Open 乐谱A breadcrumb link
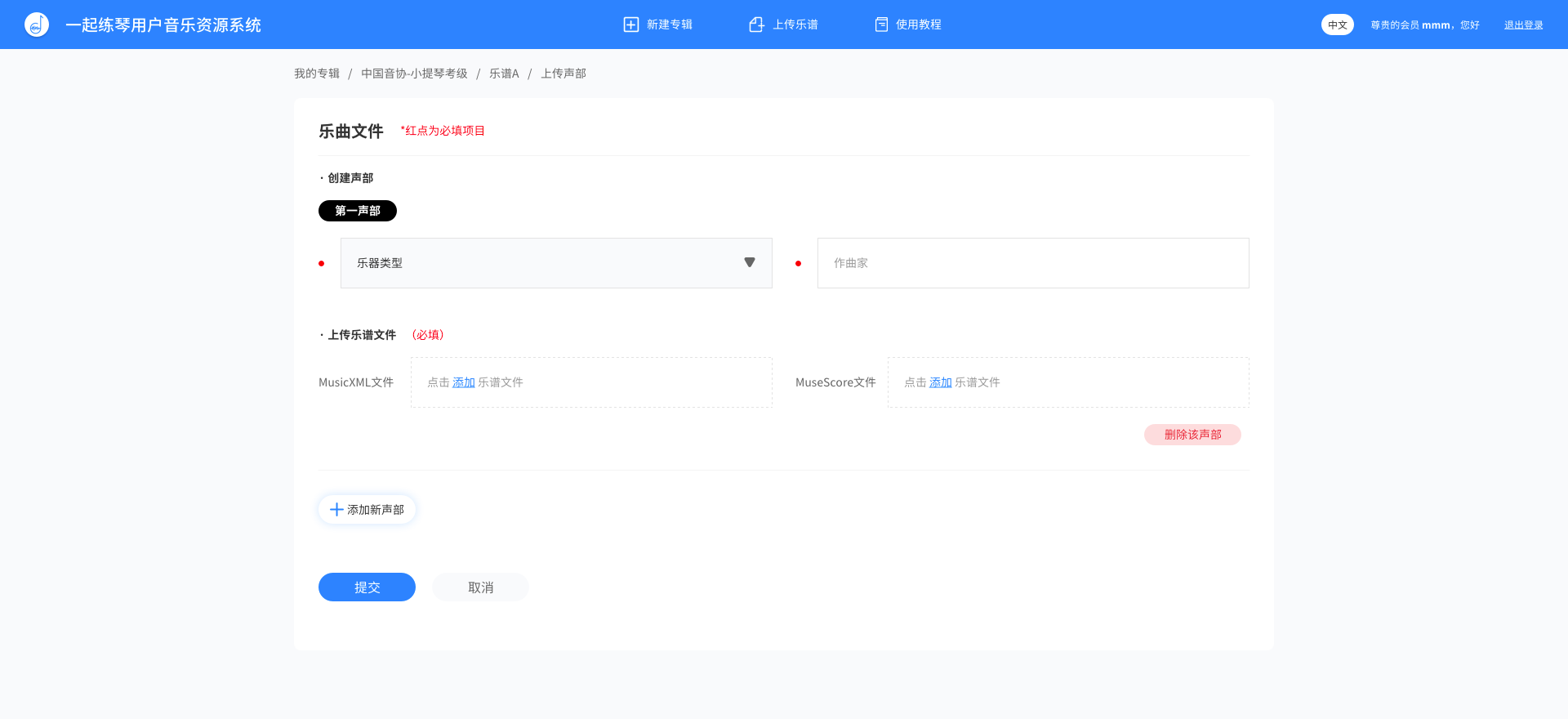Image resolution: width=1568 pixels, height=719 pixels. click(x=504, y=74)
